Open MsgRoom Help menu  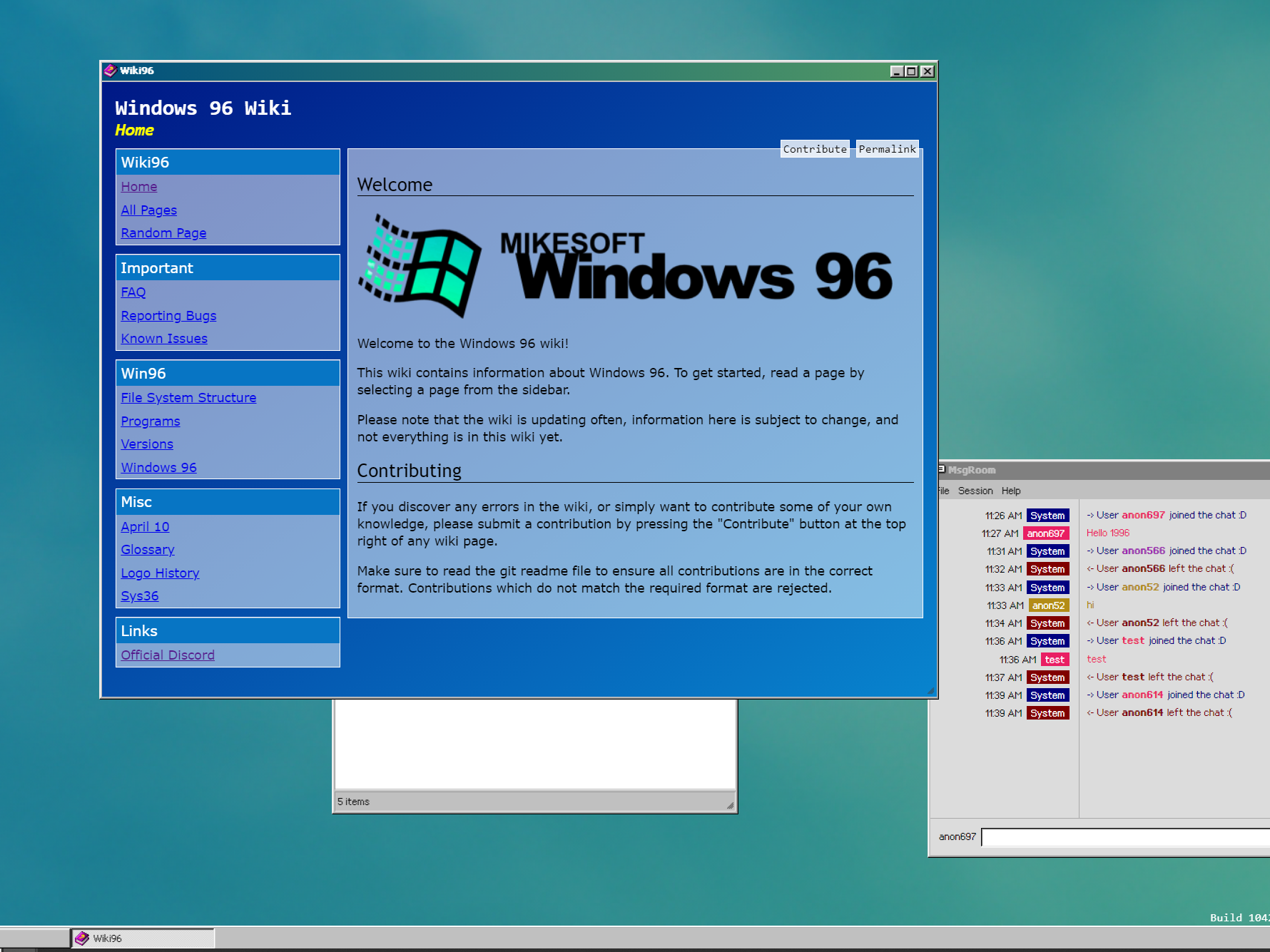pyautogui.click(x=1011, y=491)
